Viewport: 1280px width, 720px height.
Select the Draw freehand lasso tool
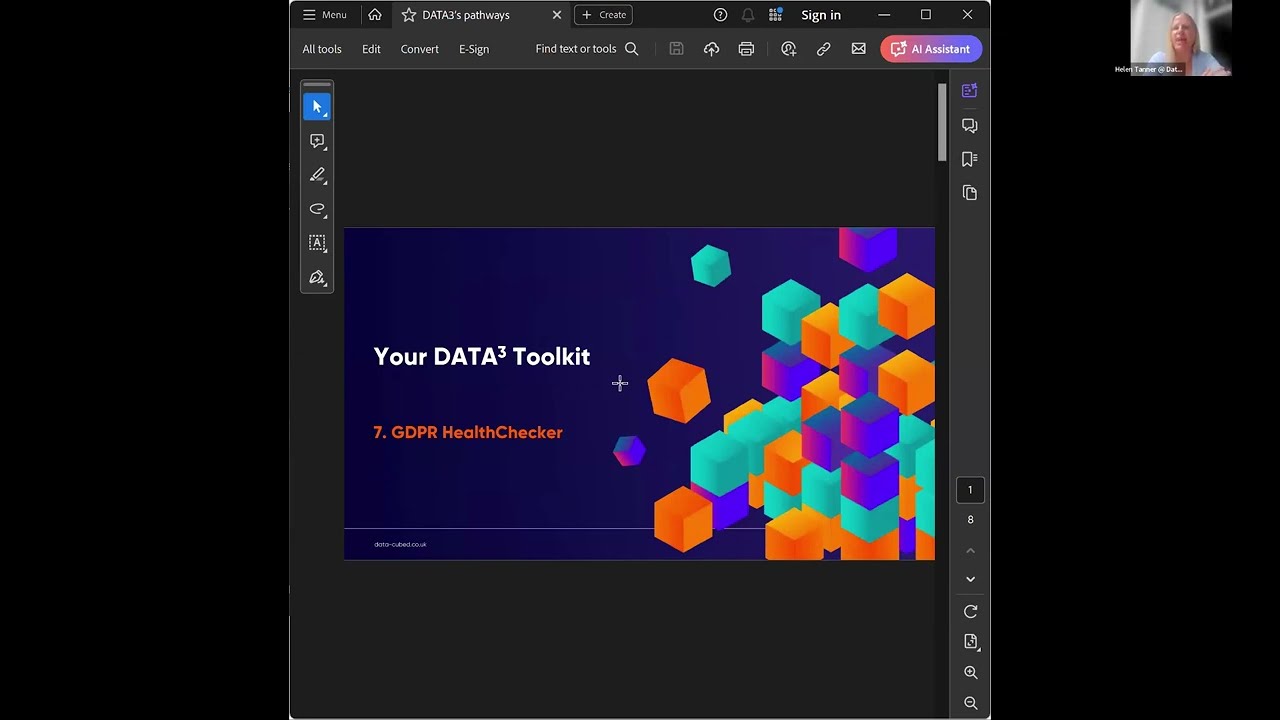317,209
